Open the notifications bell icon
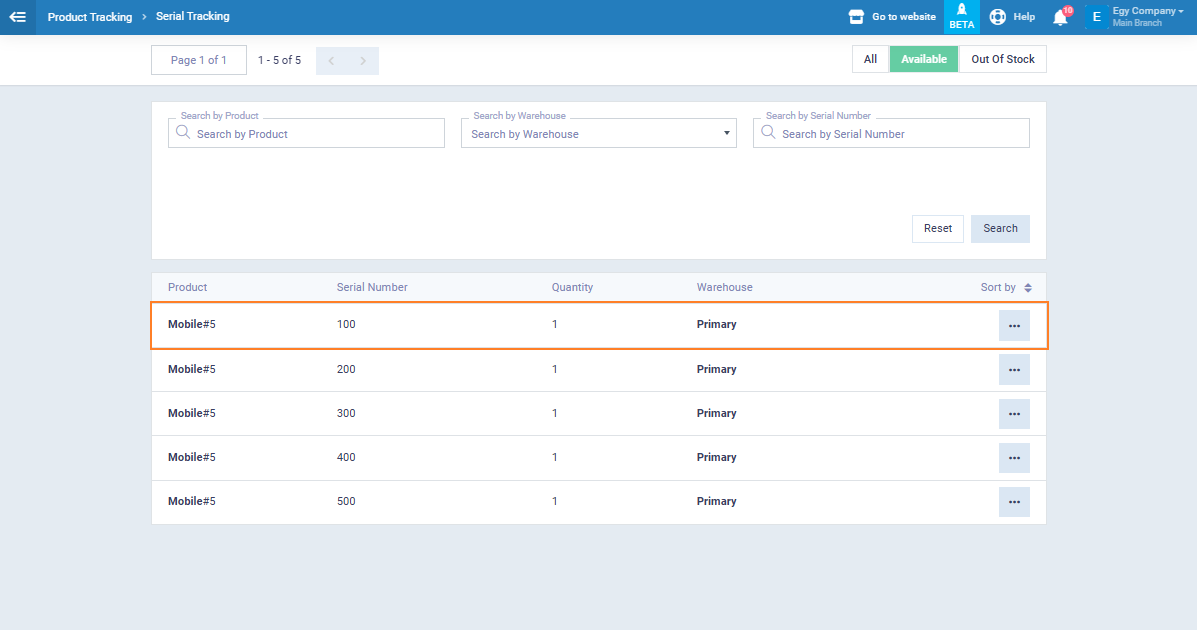The width and height of the screenshot is (1197, 630). [1060, 17]
